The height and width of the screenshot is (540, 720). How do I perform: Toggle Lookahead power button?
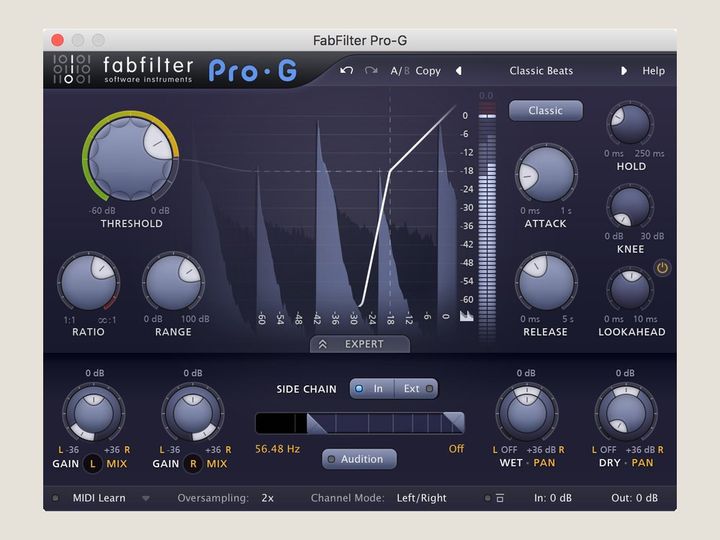662,268
